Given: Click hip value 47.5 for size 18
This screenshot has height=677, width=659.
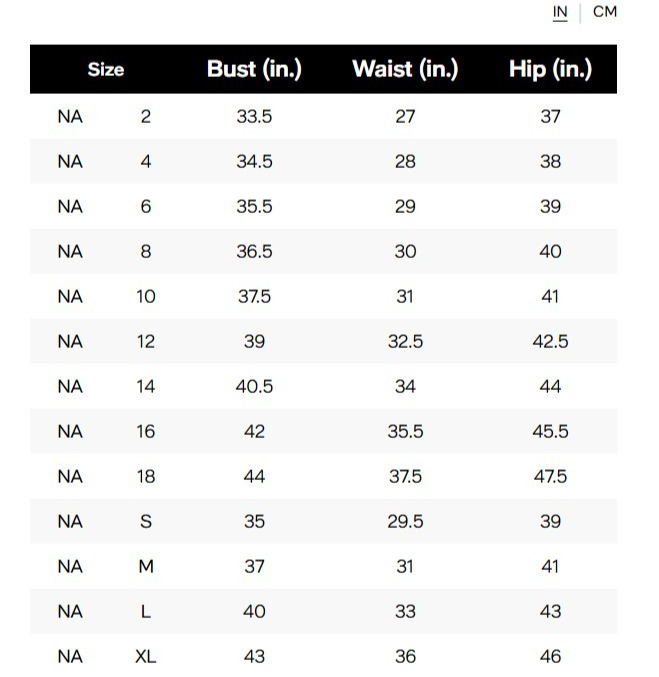Looking at the screenshot, I should 550,477.
